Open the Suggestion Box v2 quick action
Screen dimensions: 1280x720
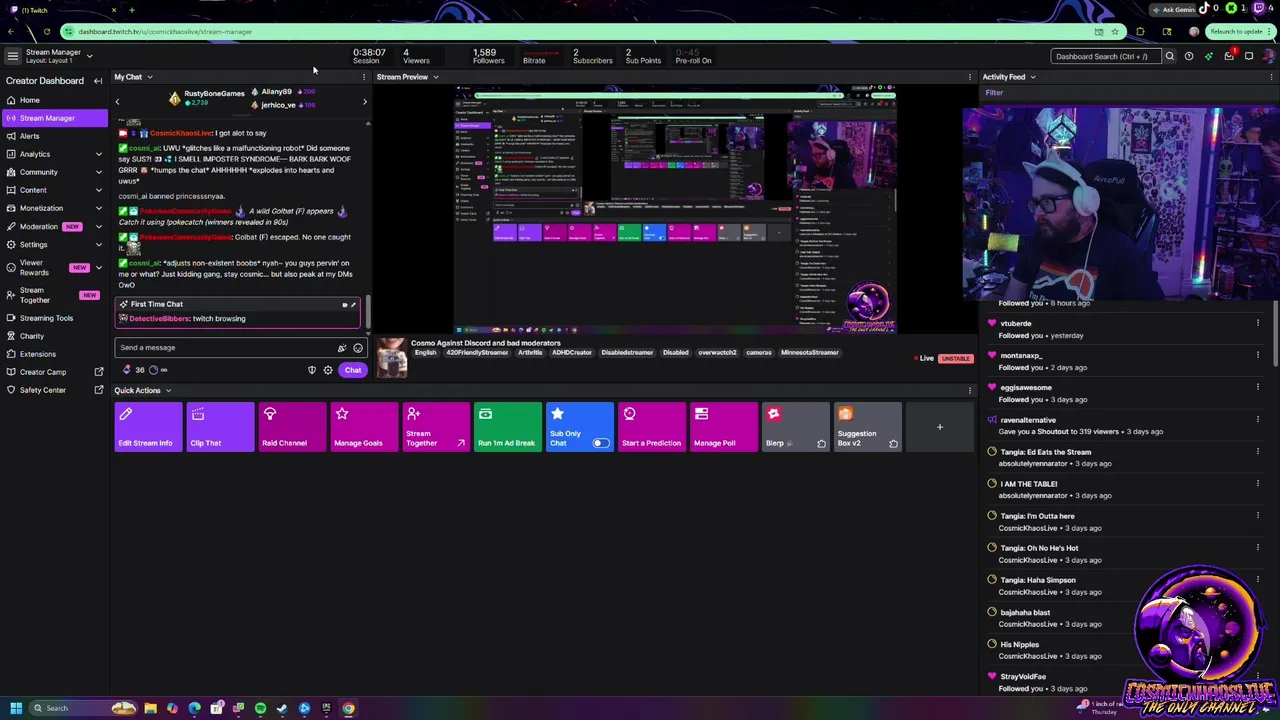coord(868,427)
